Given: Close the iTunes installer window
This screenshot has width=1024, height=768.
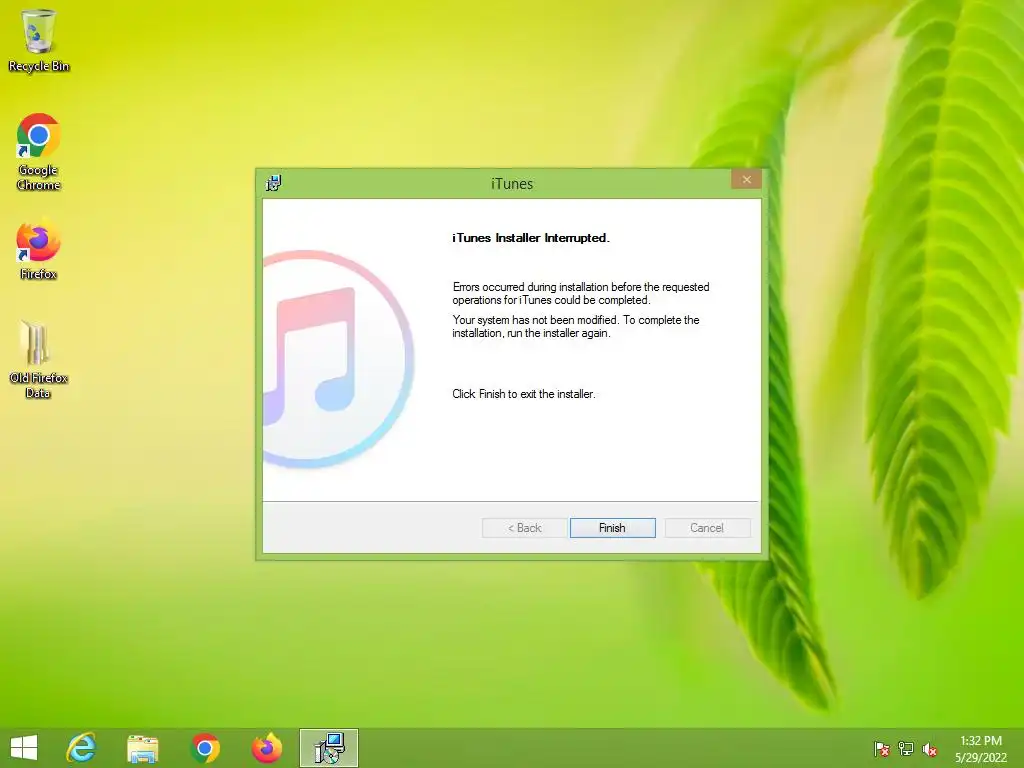Looking at the screenshot, I should click(746, 180).
